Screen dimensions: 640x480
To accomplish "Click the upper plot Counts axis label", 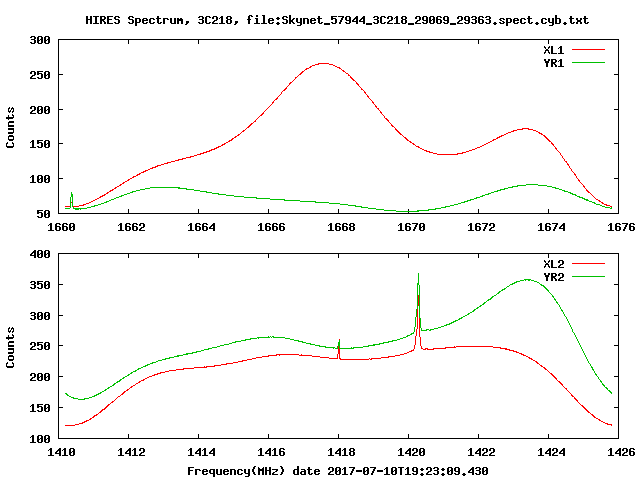I will coord(10,127).
